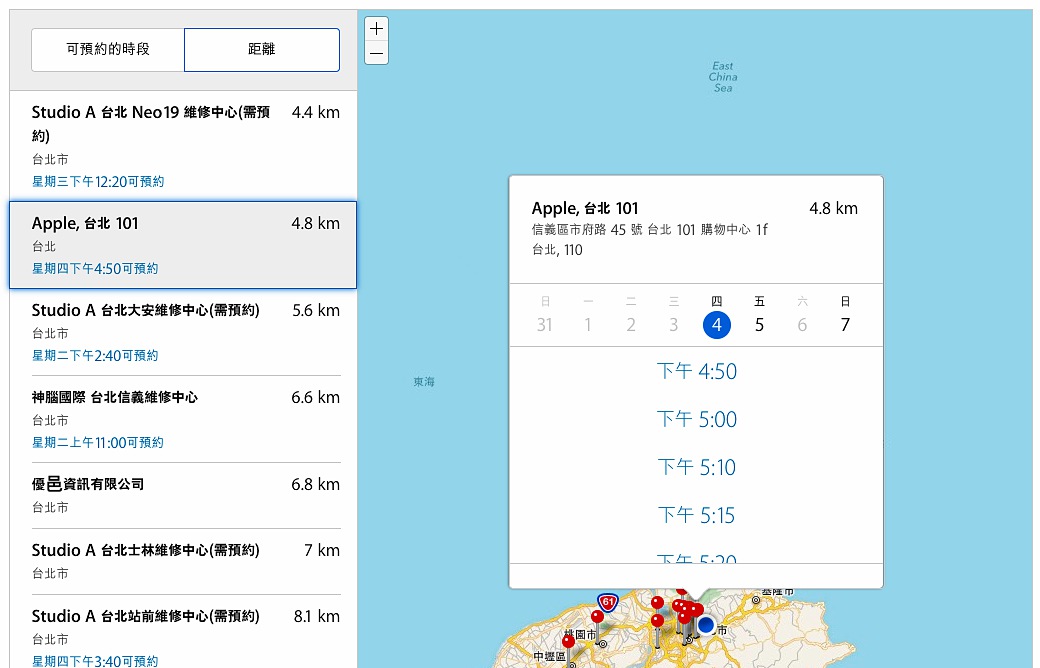Select Studio A 台北 Neo19 維修中心 listing

[x=183, y=146]
